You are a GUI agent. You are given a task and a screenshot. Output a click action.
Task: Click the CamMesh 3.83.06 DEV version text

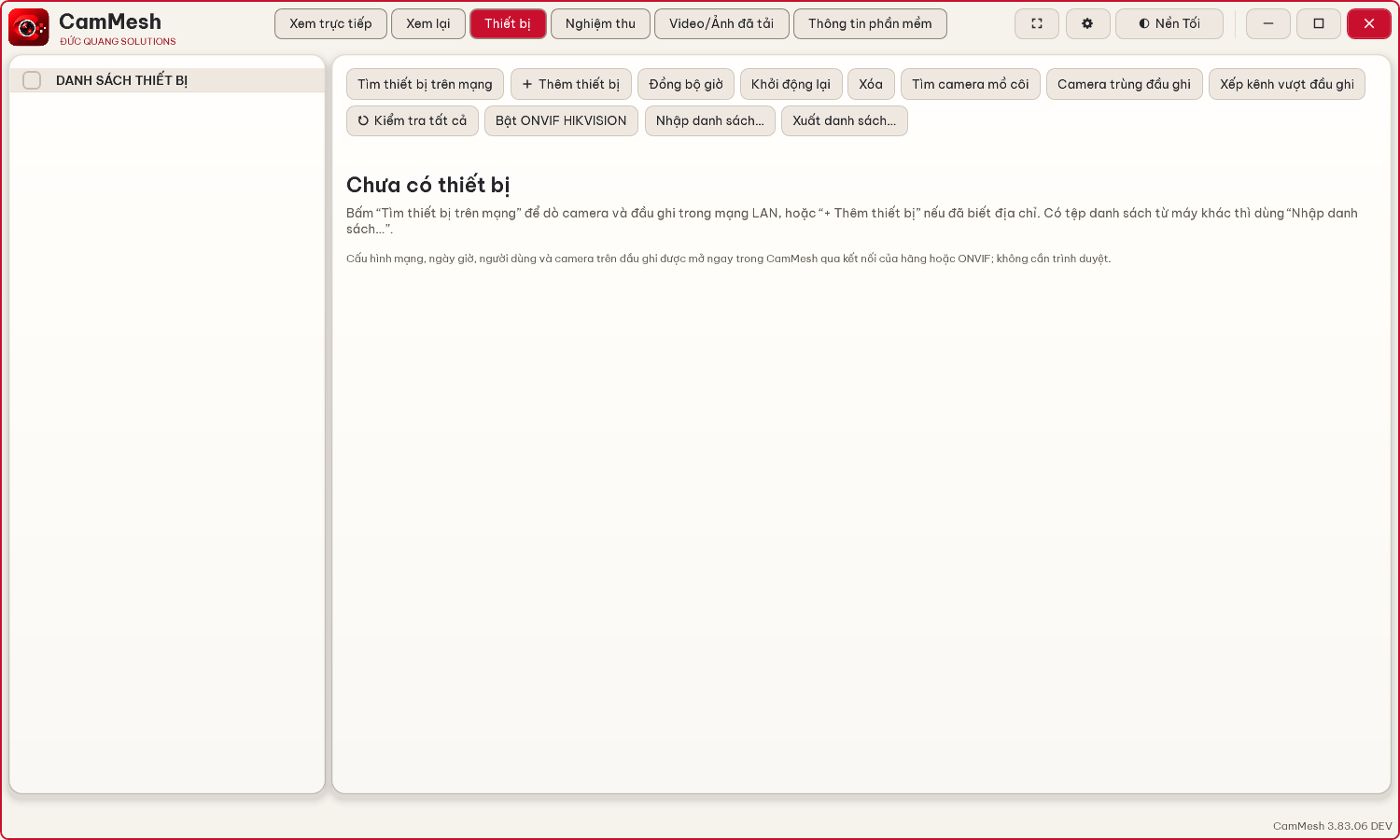(1332, 826)
